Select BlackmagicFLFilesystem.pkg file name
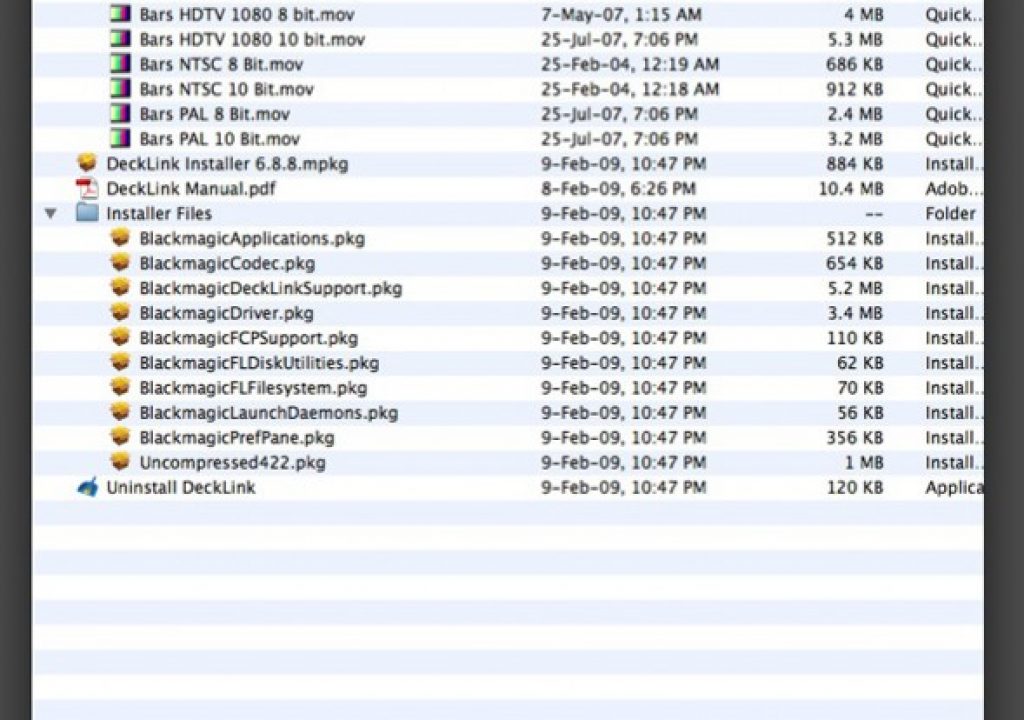The width and height of the screenshot is (1024, 720). click(253, 388)
